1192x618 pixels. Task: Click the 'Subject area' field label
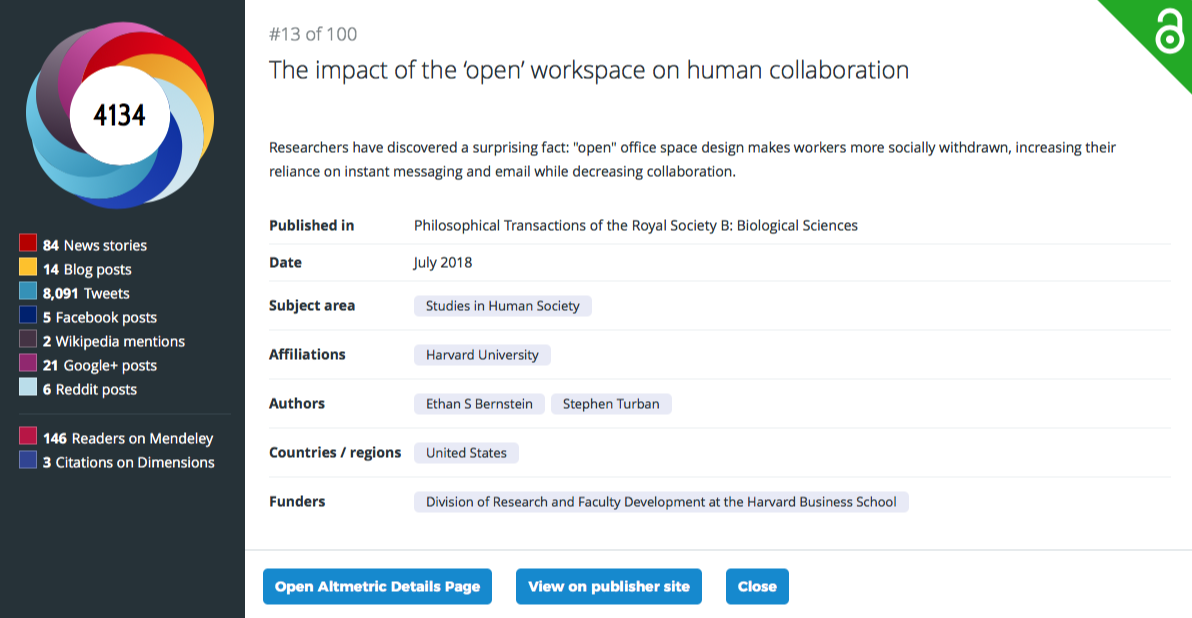coord(312,306)
